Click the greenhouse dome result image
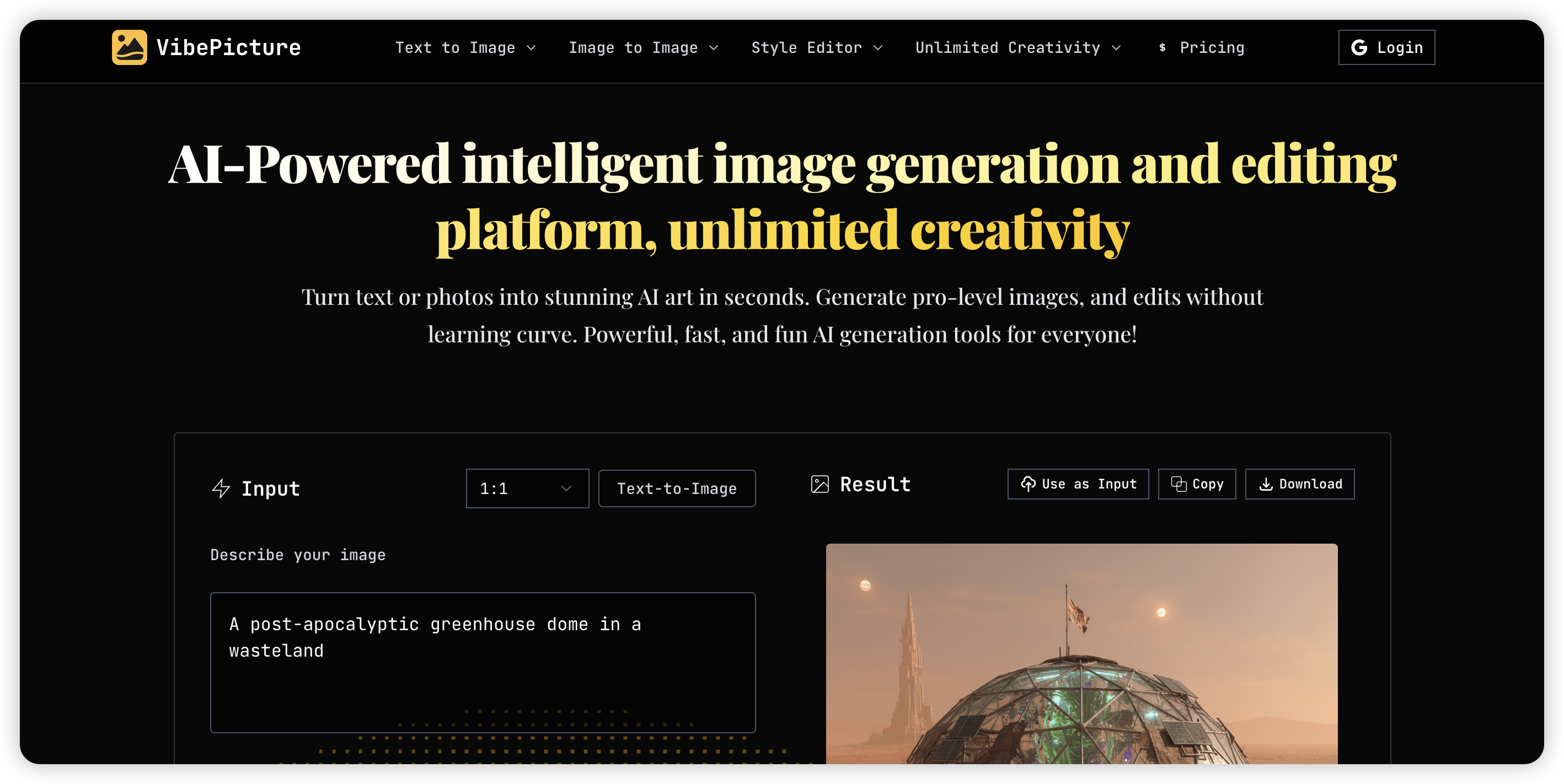The width and height of the screenshot is (1564, 784). pyautogui.click(x=1081, y=662)
